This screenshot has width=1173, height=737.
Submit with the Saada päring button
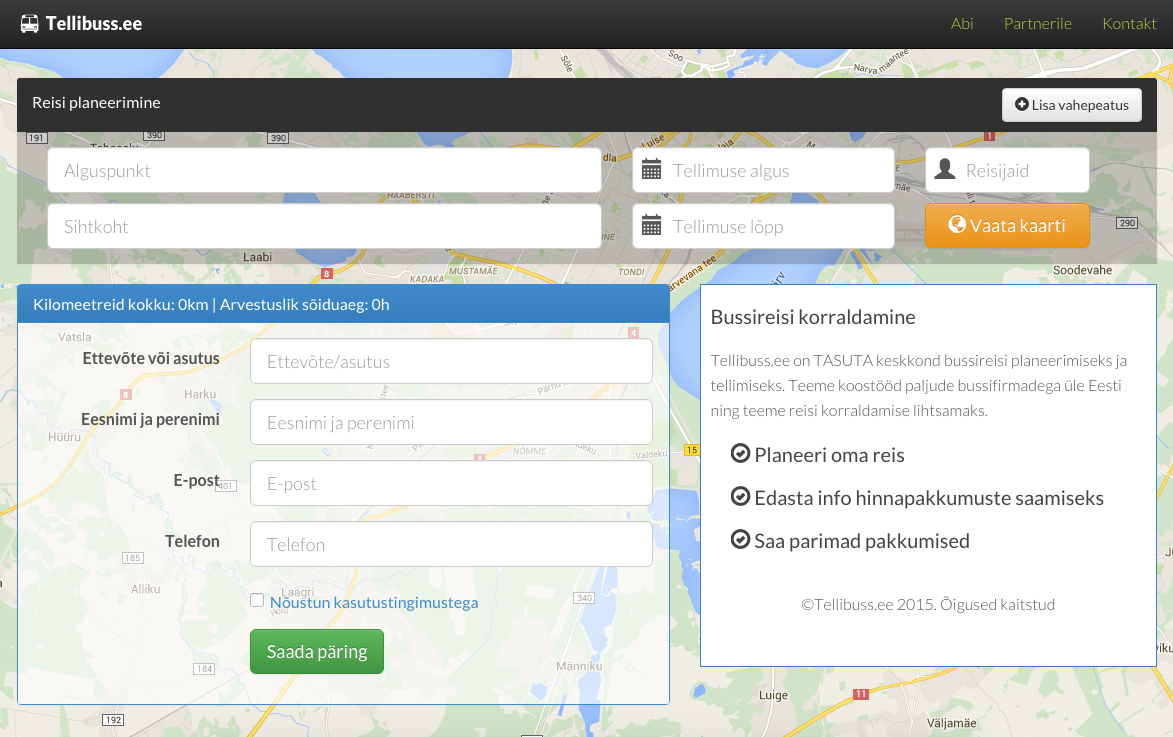[x=316, y=652]
